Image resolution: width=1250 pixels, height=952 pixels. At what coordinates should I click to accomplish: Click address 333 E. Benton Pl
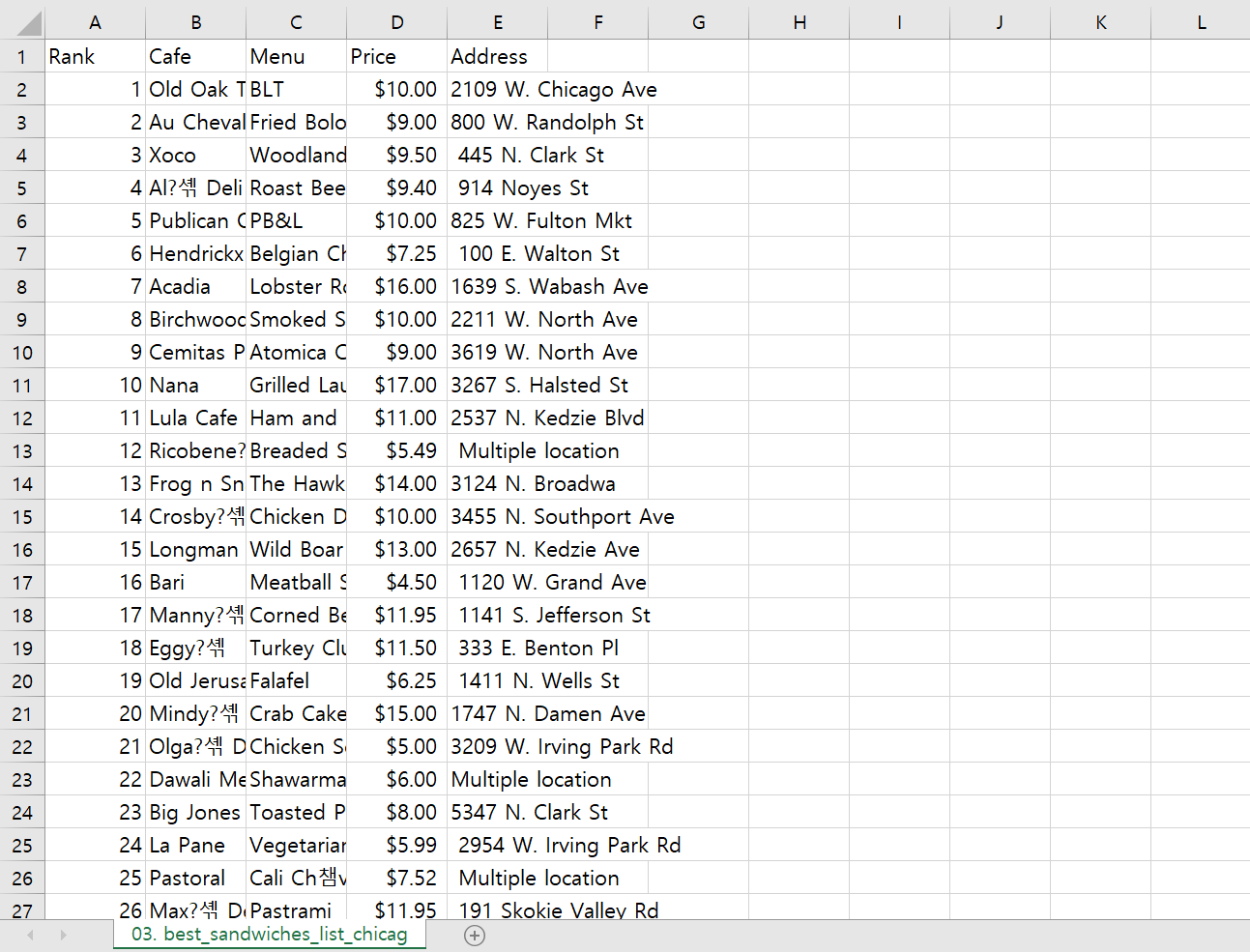538,648
